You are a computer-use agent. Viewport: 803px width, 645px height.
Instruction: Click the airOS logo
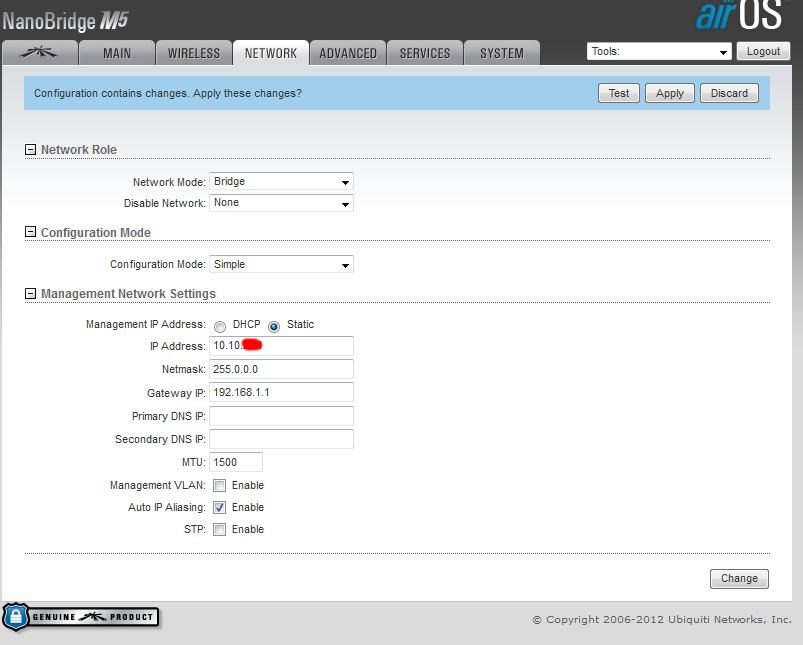[x=739, y=15]
